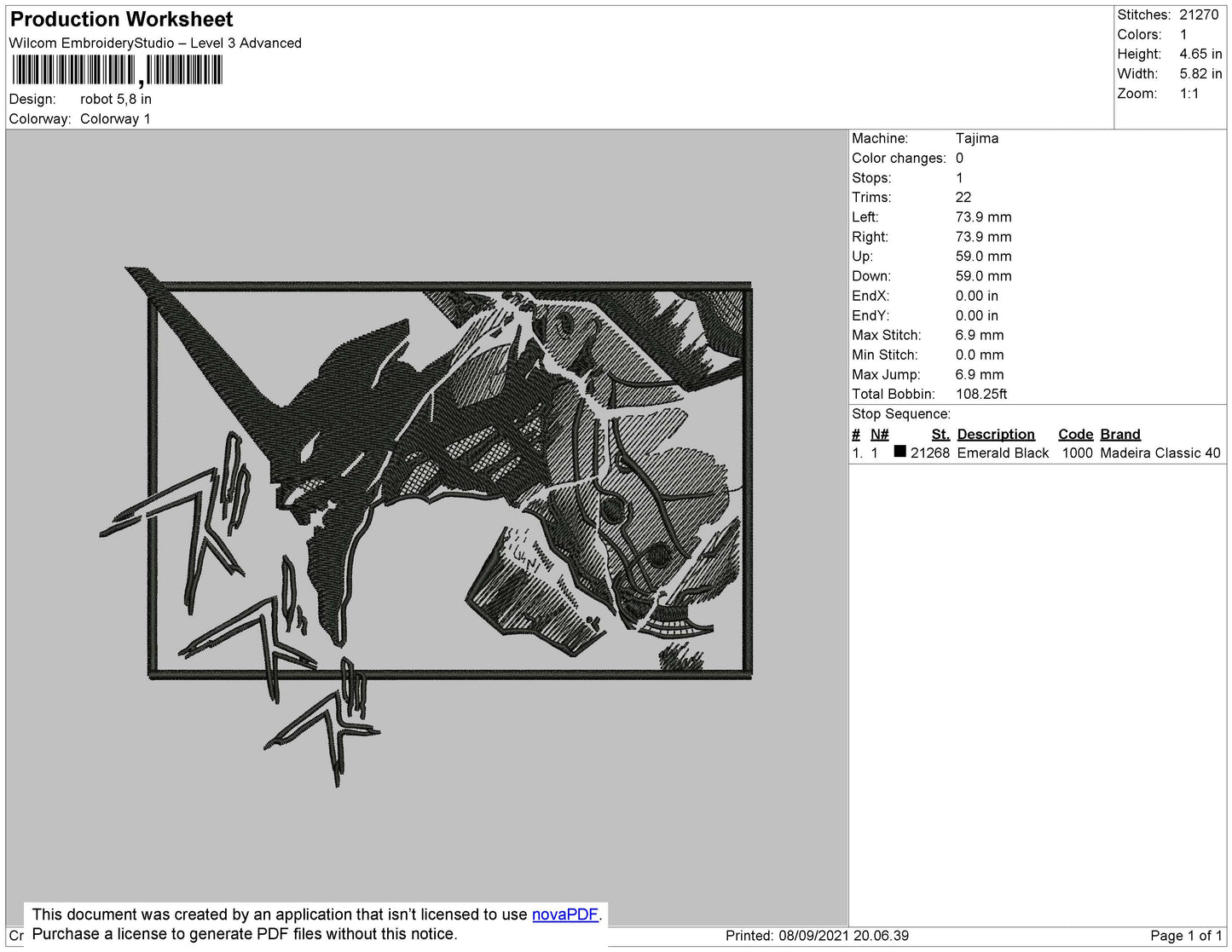Click the Stitches value 21270

click(x=1199, y=14)
